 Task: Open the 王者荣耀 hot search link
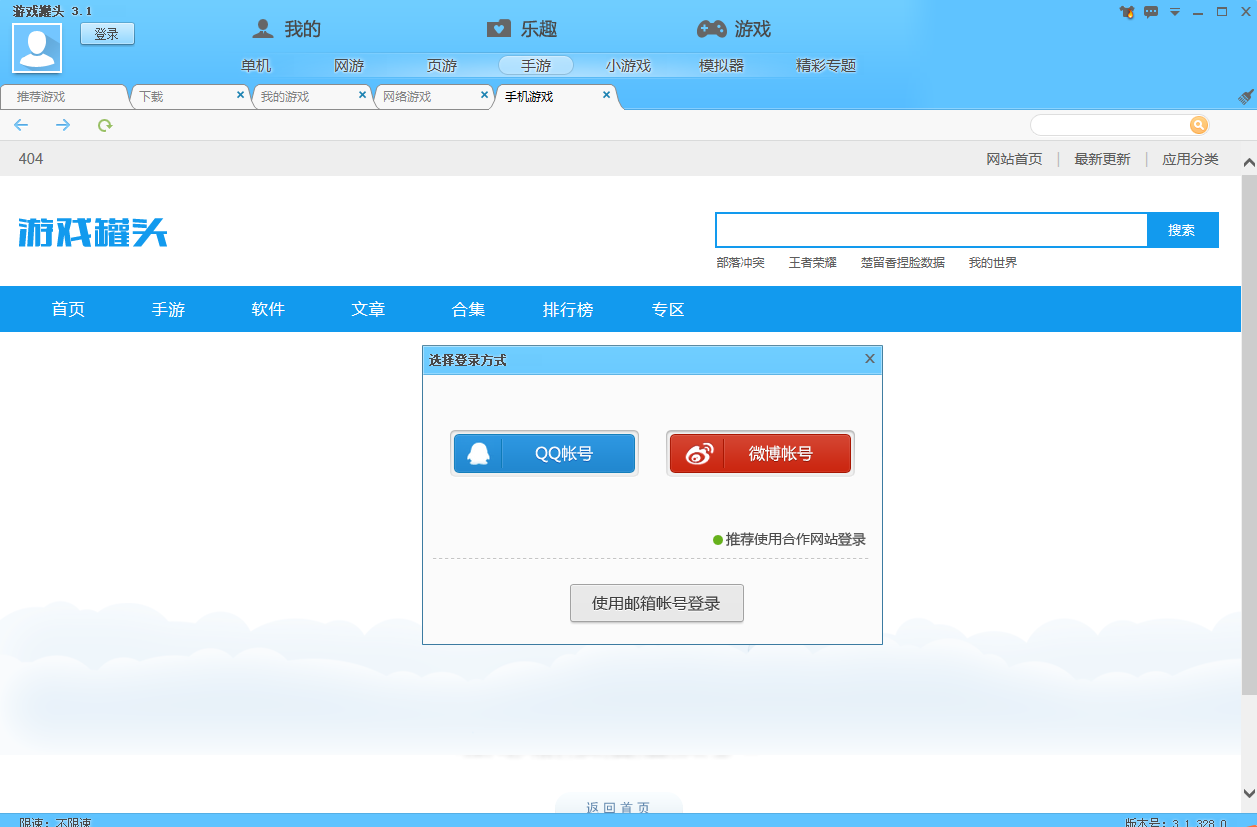813,262
